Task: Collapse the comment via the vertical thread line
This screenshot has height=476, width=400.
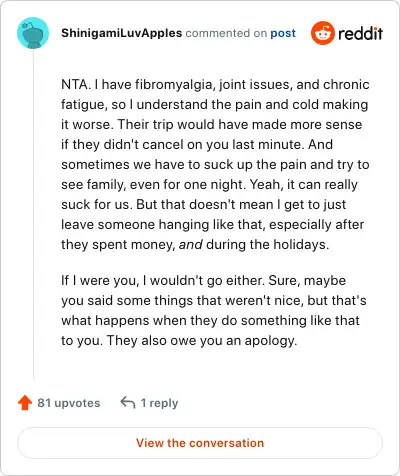Action: tap(33, 214)
